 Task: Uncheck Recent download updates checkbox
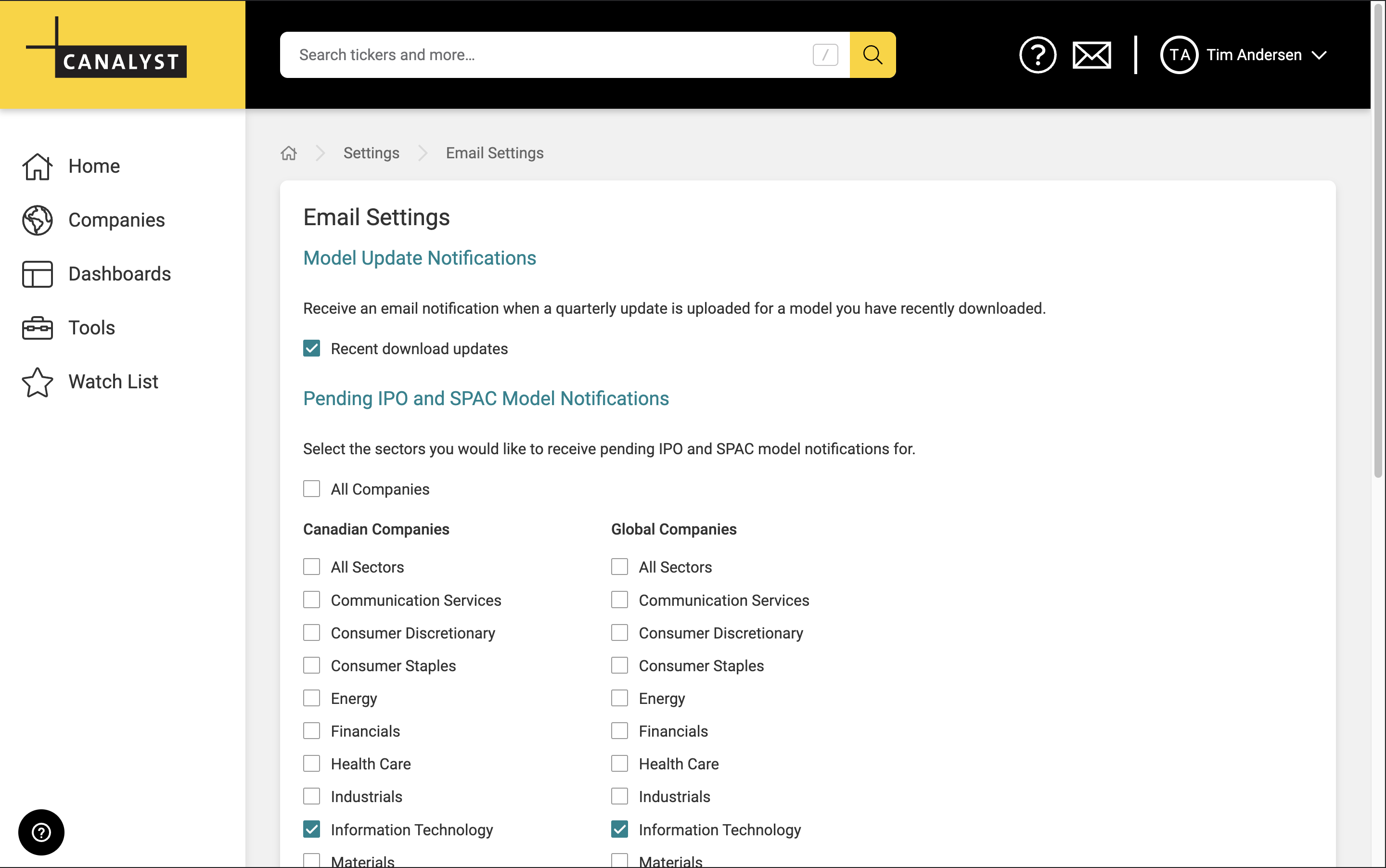(x=312, y=348)
